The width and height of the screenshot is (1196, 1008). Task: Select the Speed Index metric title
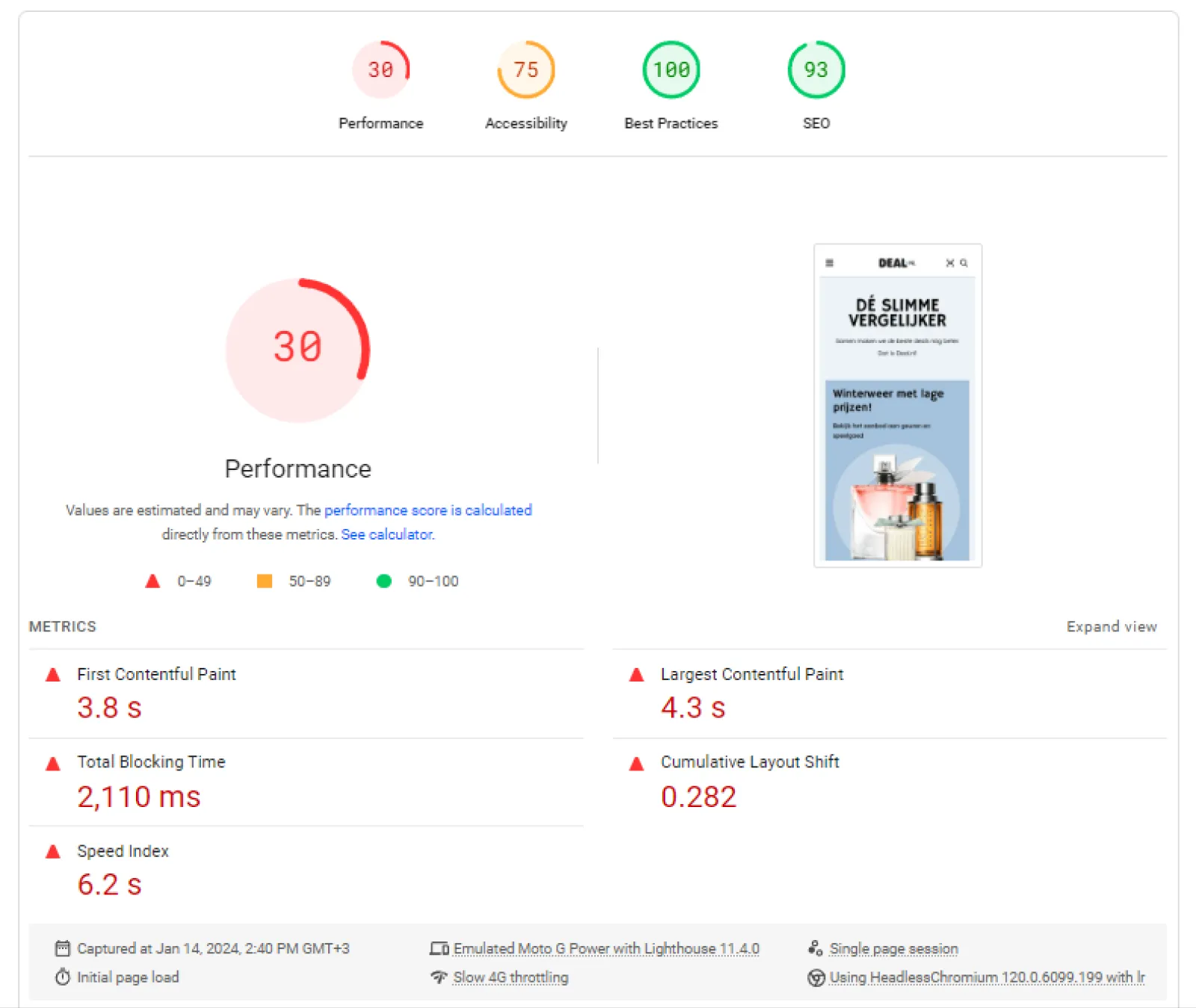click(x=123, y=851)
